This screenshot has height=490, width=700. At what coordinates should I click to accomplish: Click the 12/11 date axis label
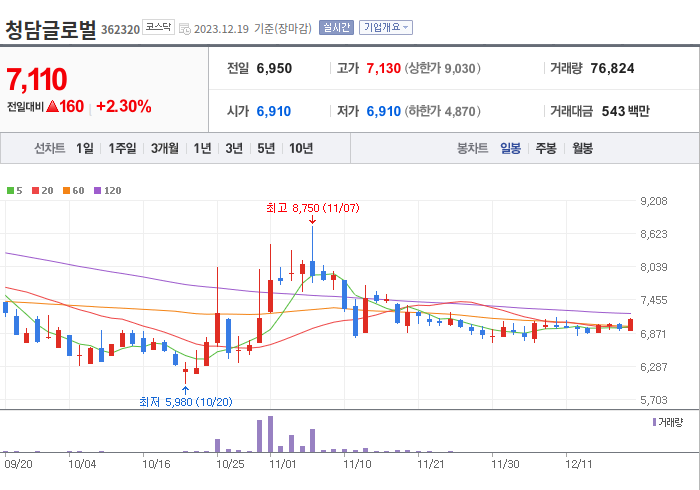click(579, 464)
